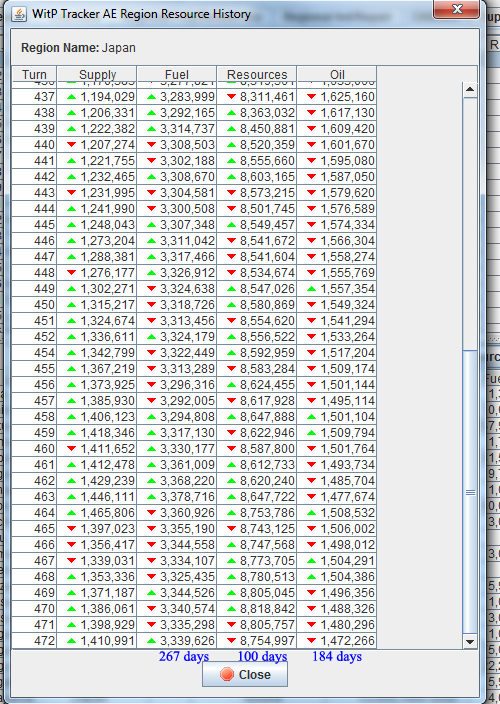Click the Oil column header

337,74
